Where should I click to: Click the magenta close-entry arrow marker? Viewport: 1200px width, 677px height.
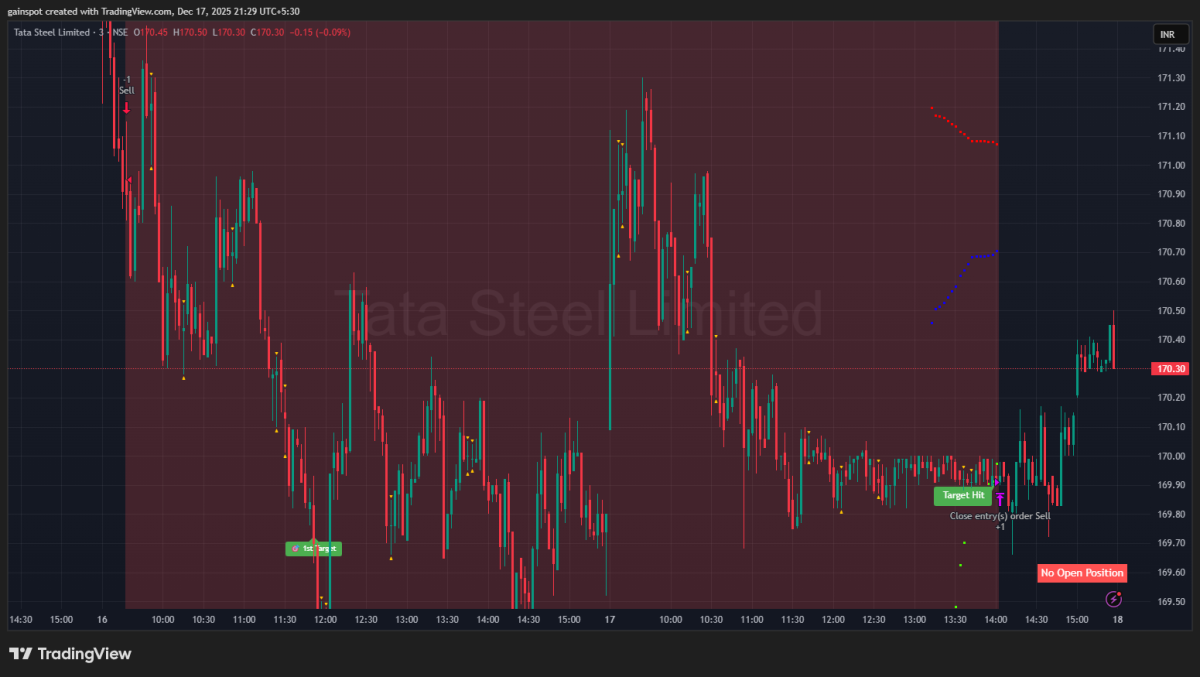pyautogui.click(x=999, y=498)
